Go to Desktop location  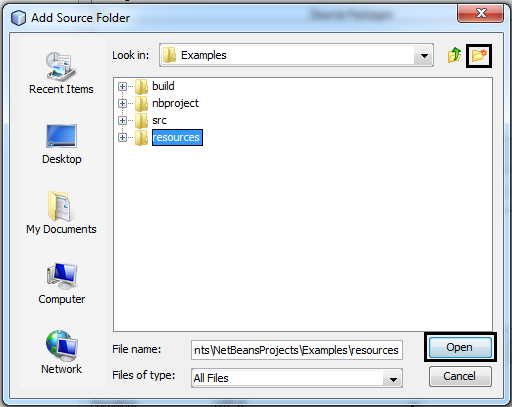(61, 144)
